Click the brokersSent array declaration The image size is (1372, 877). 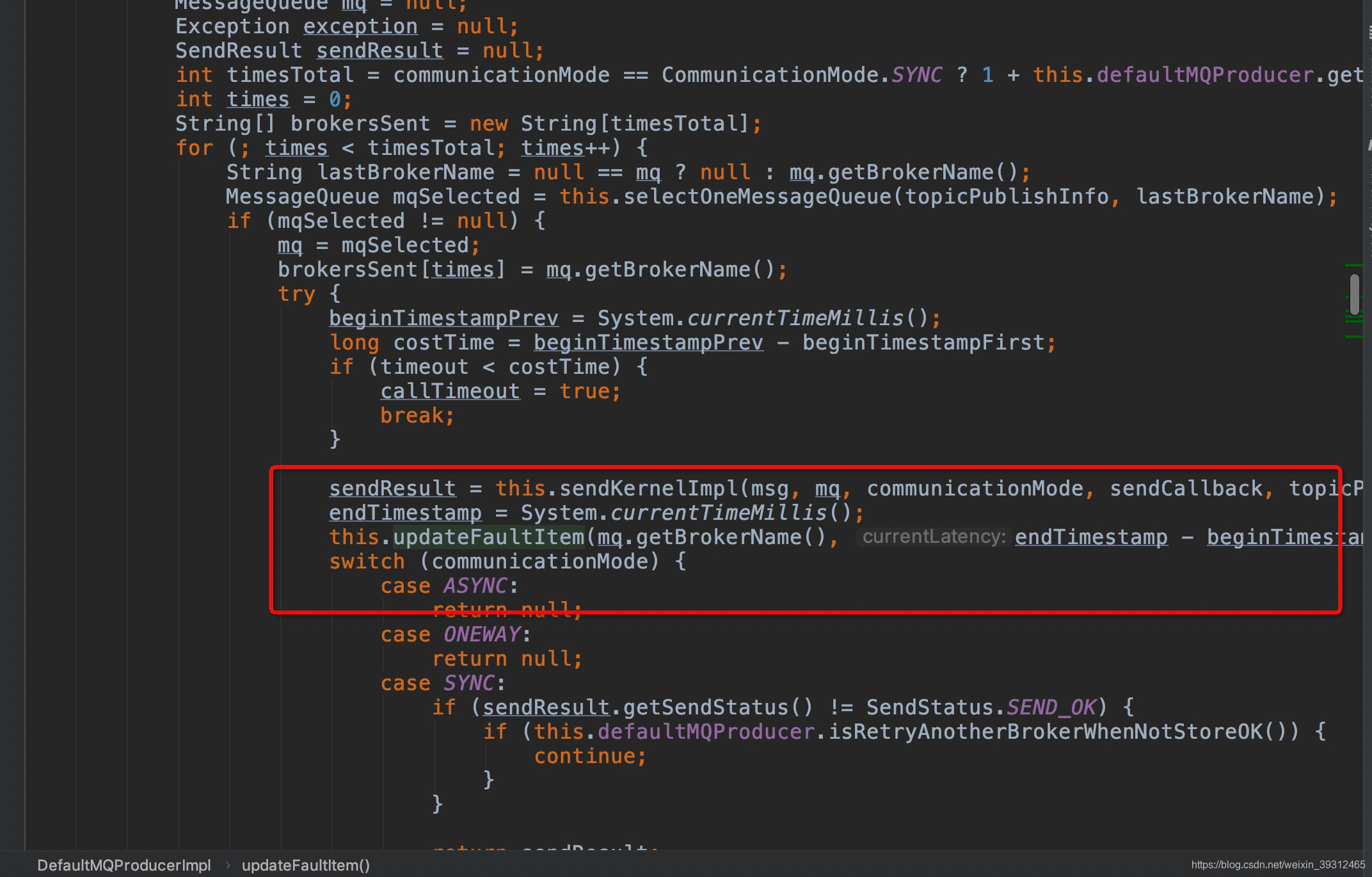click(x=360, y=124)
